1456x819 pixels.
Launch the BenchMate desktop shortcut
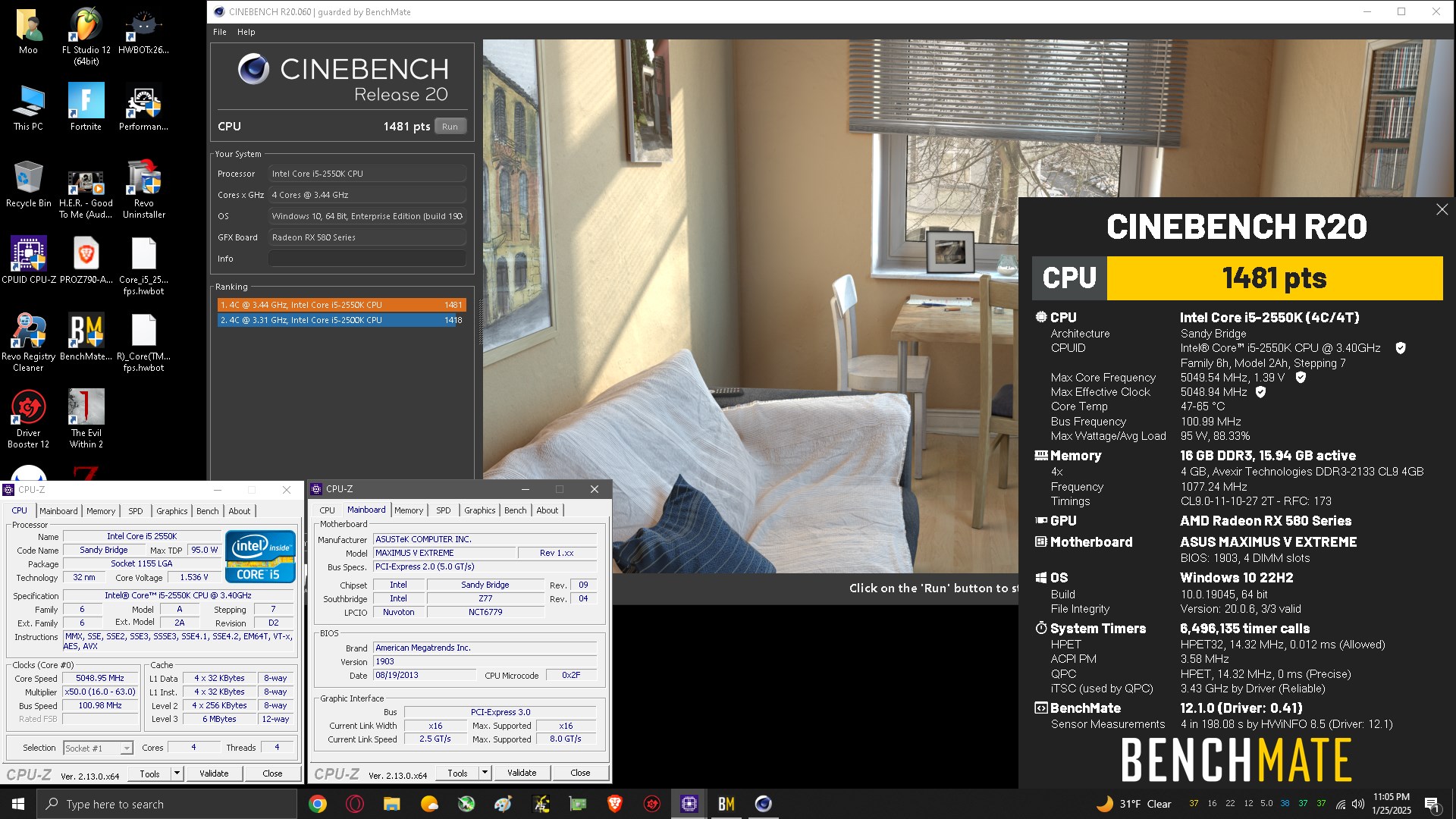(86, 337)
